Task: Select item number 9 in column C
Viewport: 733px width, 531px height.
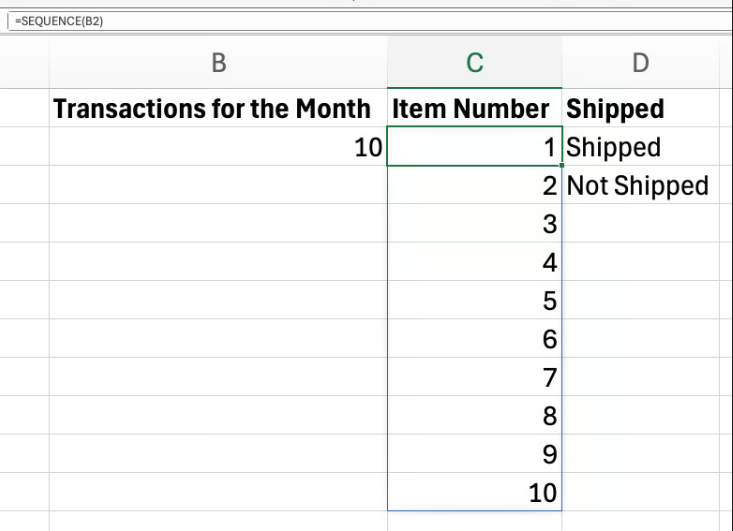Action: 475,454
